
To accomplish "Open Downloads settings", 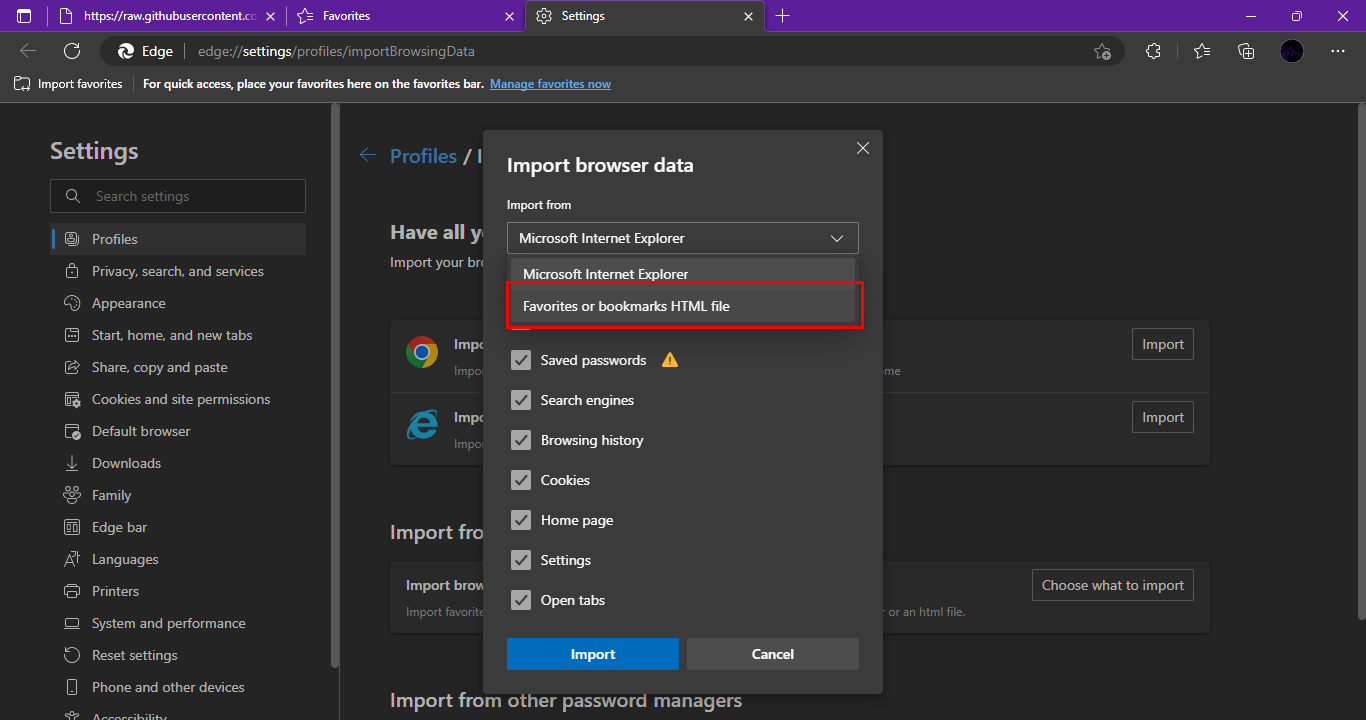I will pyautogui.click(x=178, y=463).
